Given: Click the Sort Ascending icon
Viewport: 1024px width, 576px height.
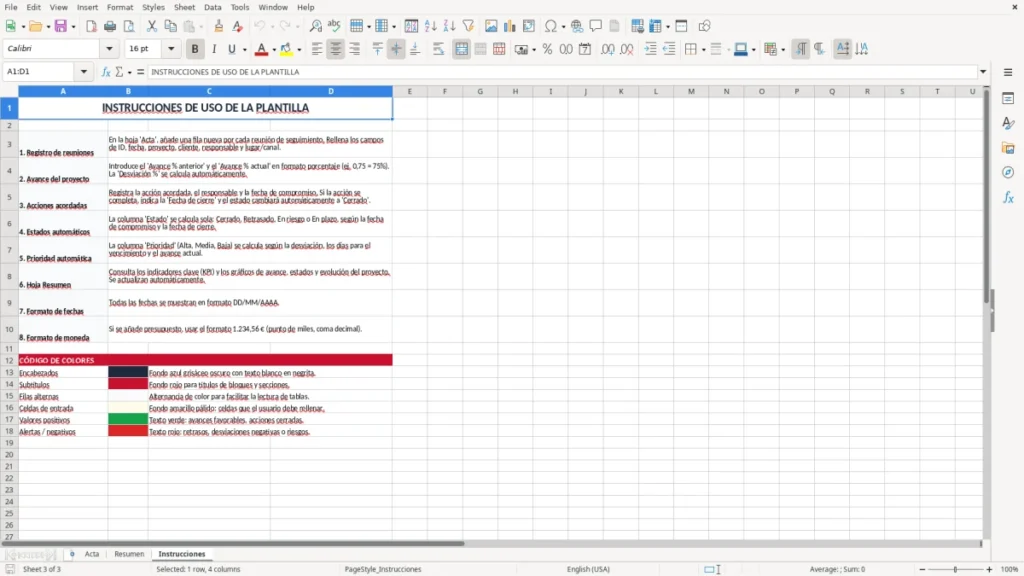Looking at the screenshot, I should tap(430, 26).
